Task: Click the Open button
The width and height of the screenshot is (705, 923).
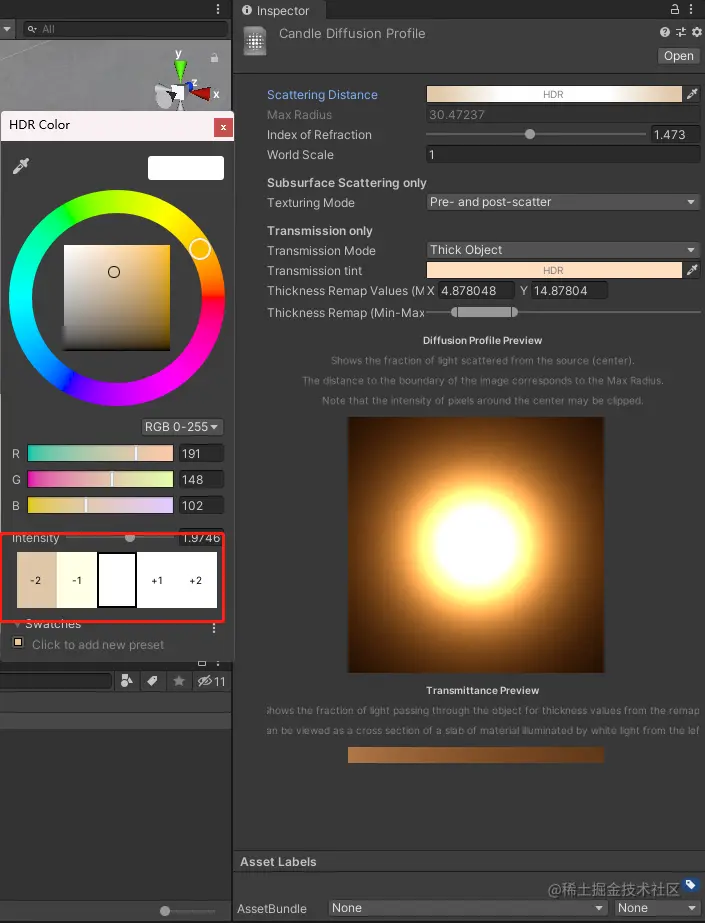Action: click(x=679, y=56)
